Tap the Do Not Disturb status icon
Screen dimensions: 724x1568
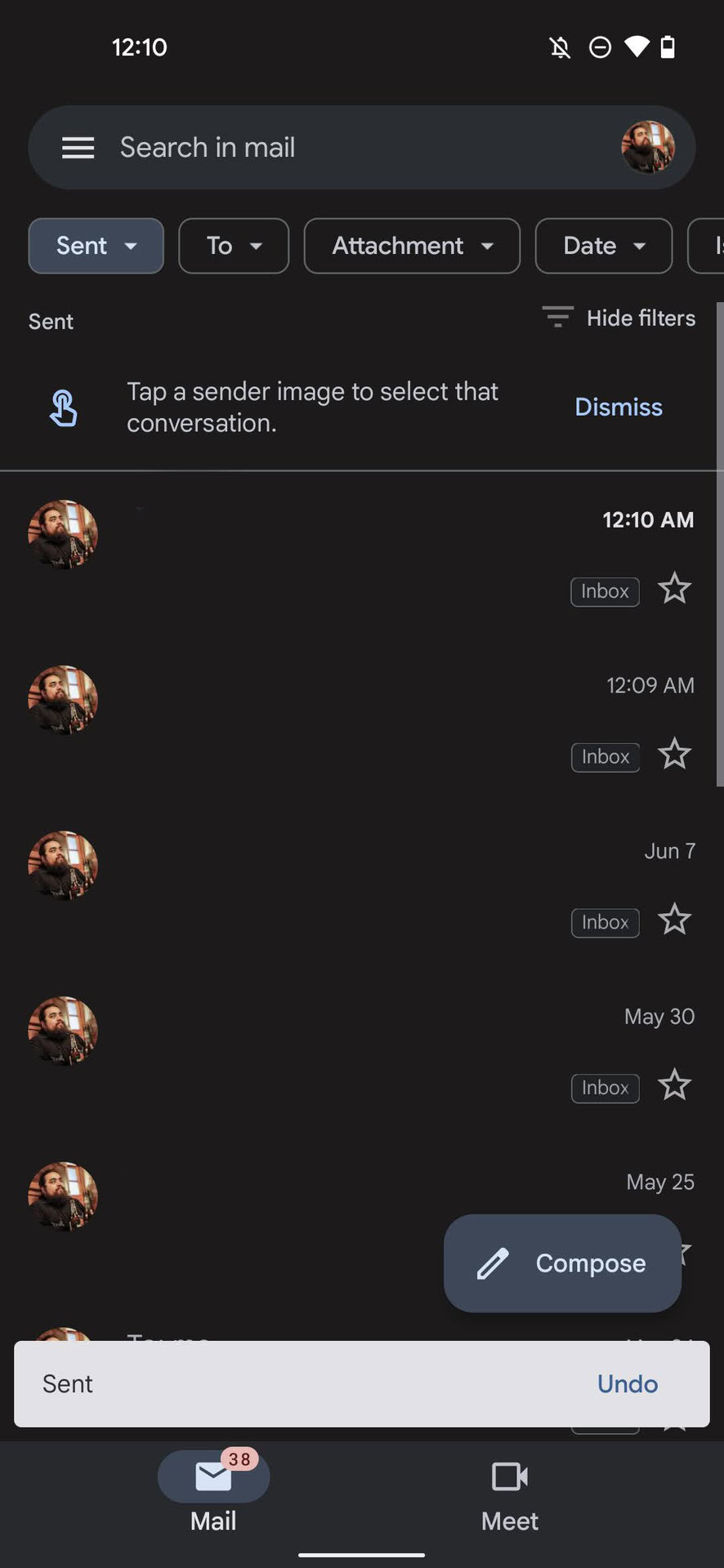600,47
